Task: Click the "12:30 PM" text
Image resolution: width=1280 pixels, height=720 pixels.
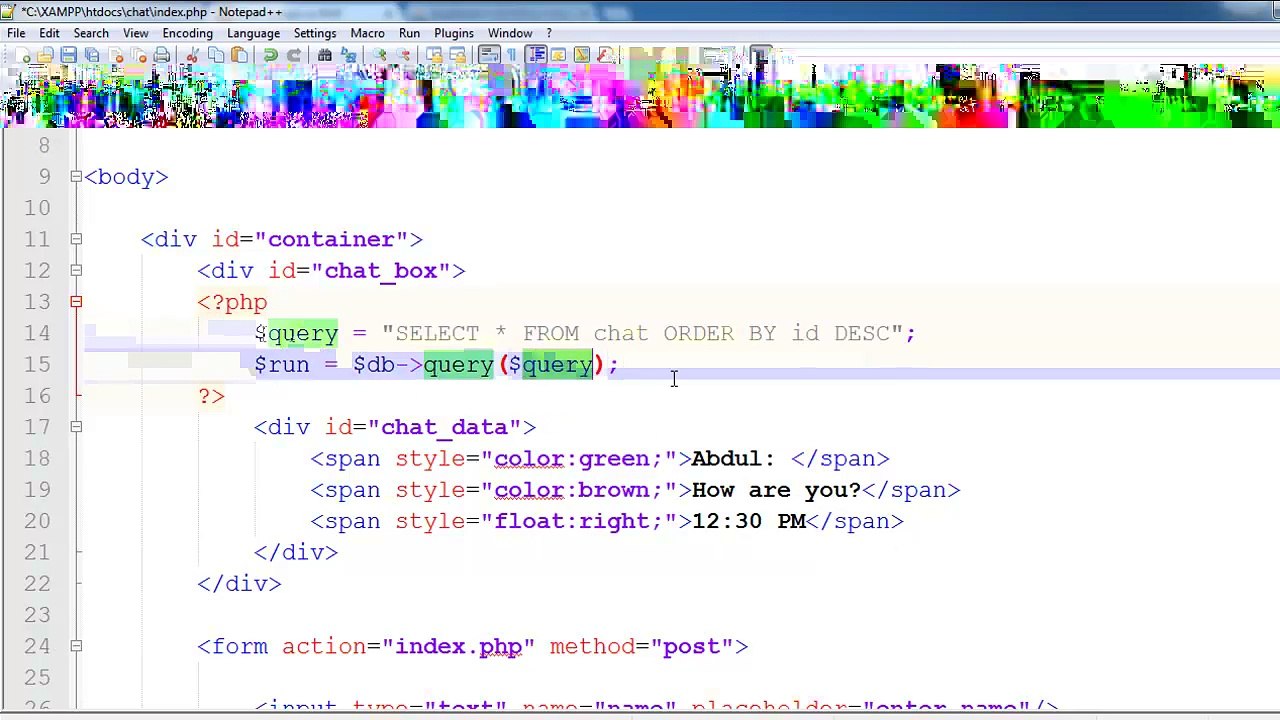Action: tap(749, 521)
